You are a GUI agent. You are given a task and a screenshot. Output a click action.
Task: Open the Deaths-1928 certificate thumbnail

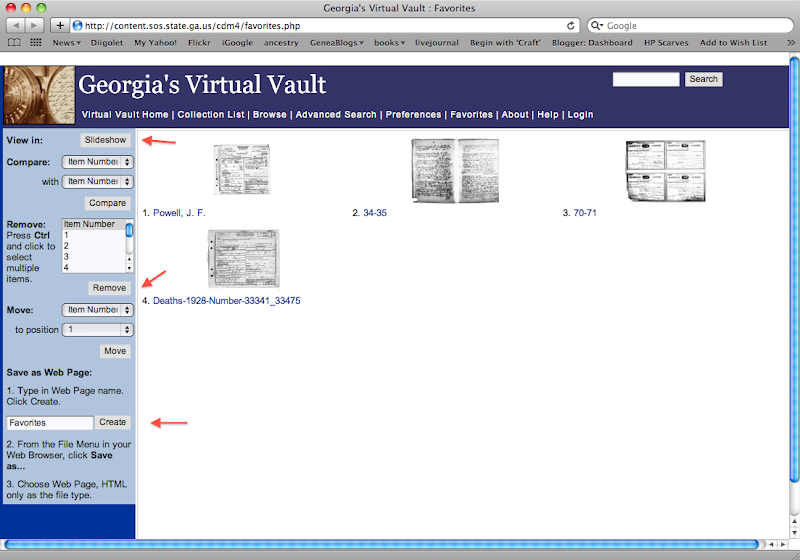coord(243,259)
